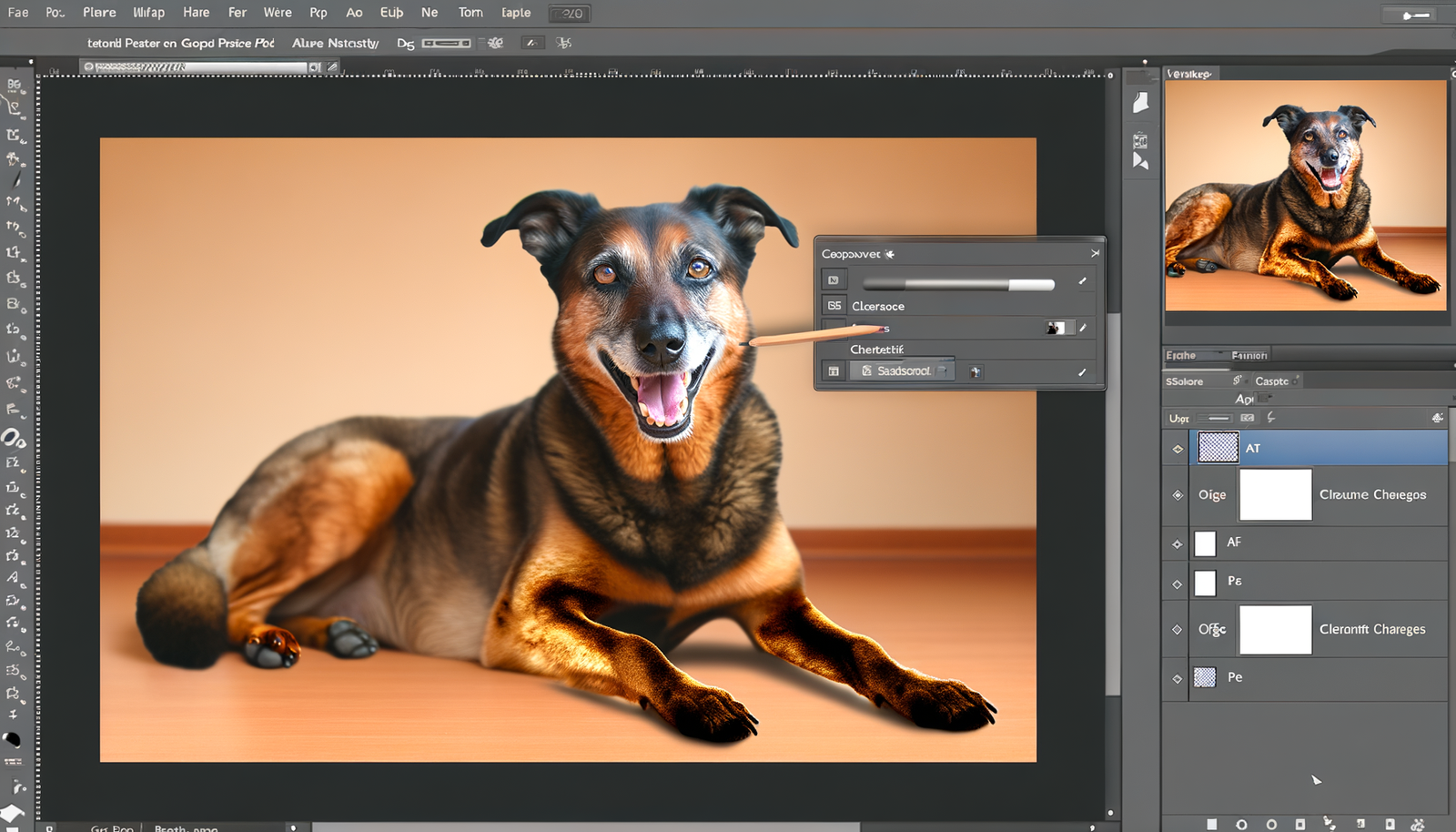
Task: Switch to the Faınıon panel tab
Action: click(x=1249, y=356)
